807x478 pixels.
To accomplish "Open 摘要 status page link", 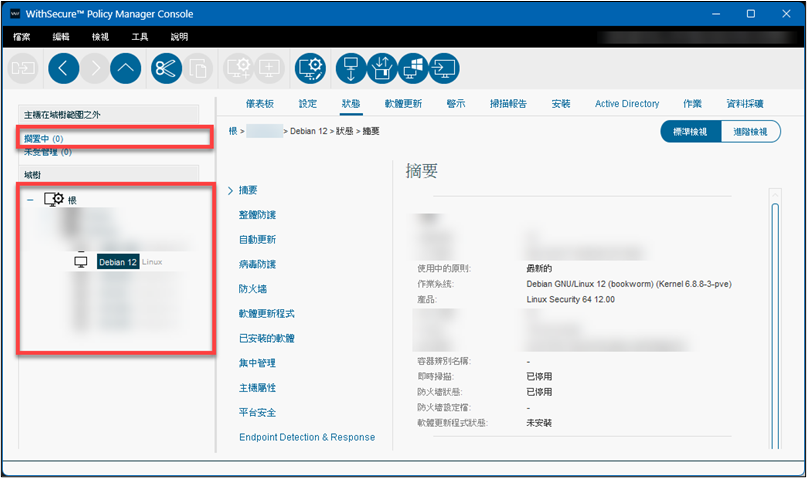I will click(x=248, y=190).
